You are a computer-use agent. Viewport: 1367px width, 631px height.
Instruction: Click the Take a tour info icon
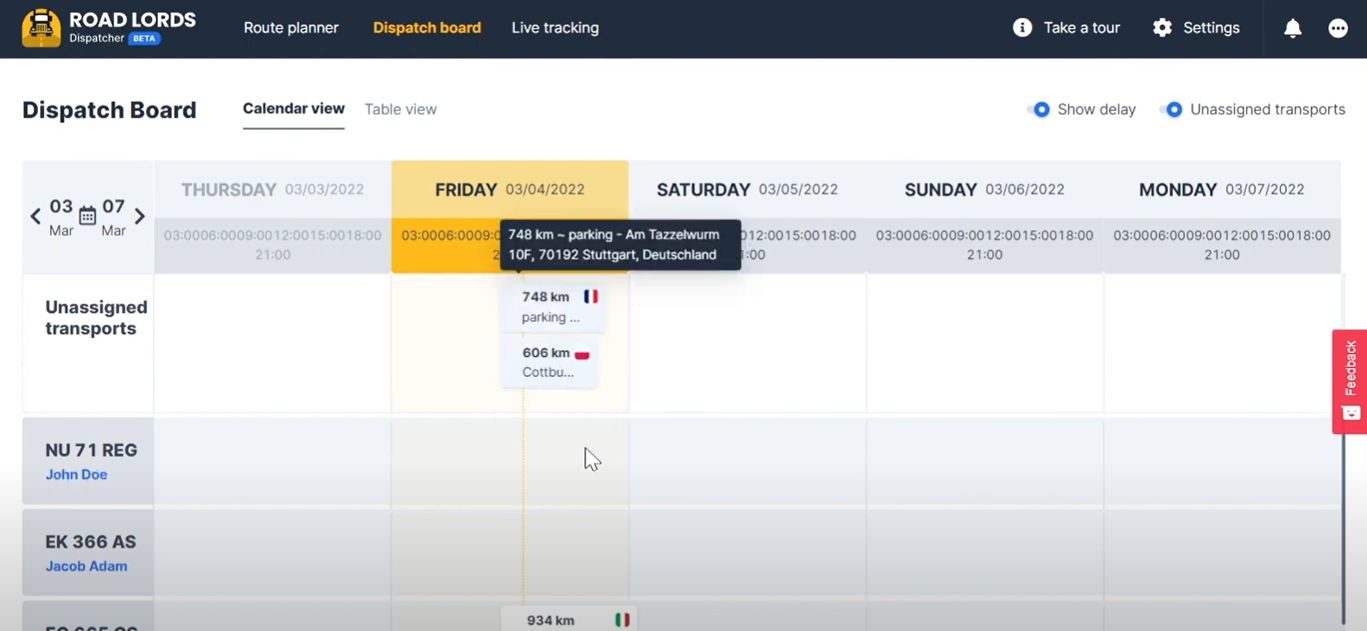(x=1022, y=27)
